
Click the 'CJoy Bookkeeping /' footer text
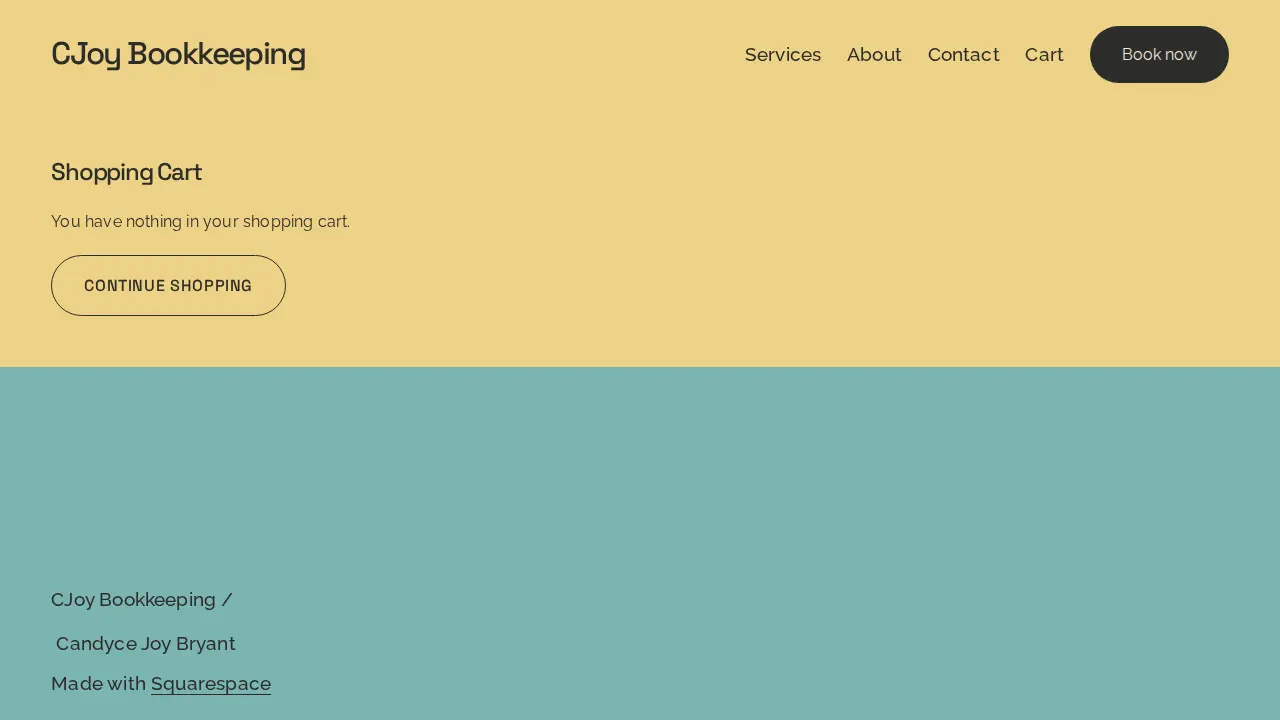[x=142, y=600]
